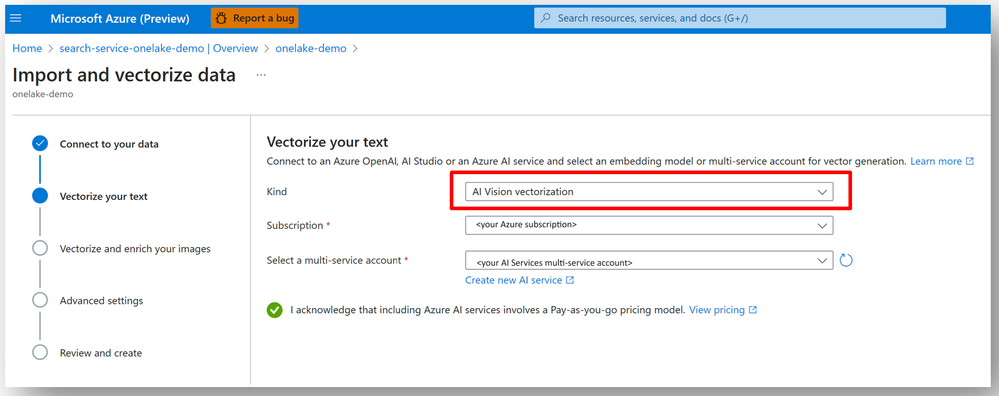Click the completed Connect to your data checkmark
This screenshot has width=999, height=396.
[40, 144]
